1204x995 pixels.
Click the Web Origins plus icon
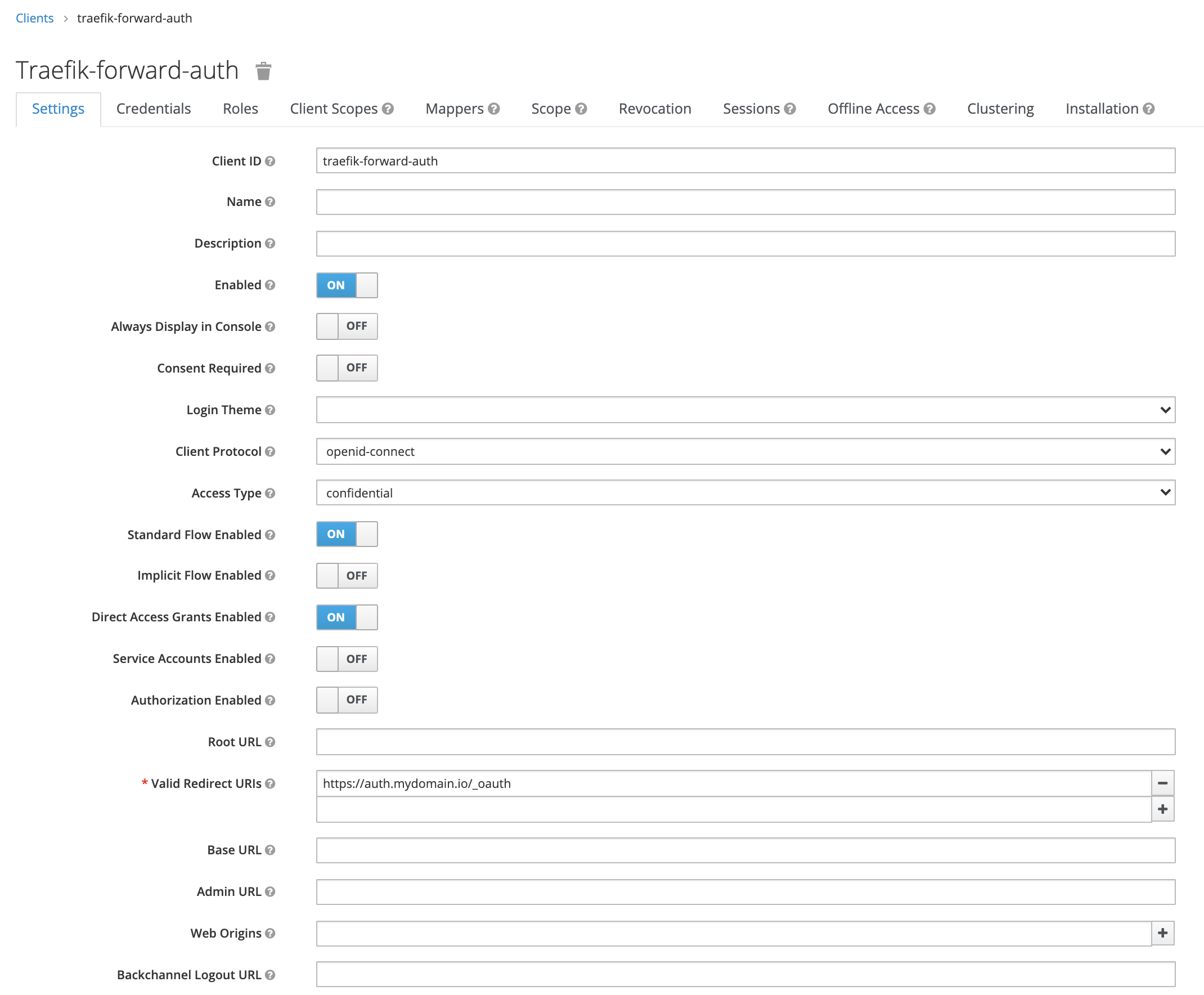[1163, 932]
